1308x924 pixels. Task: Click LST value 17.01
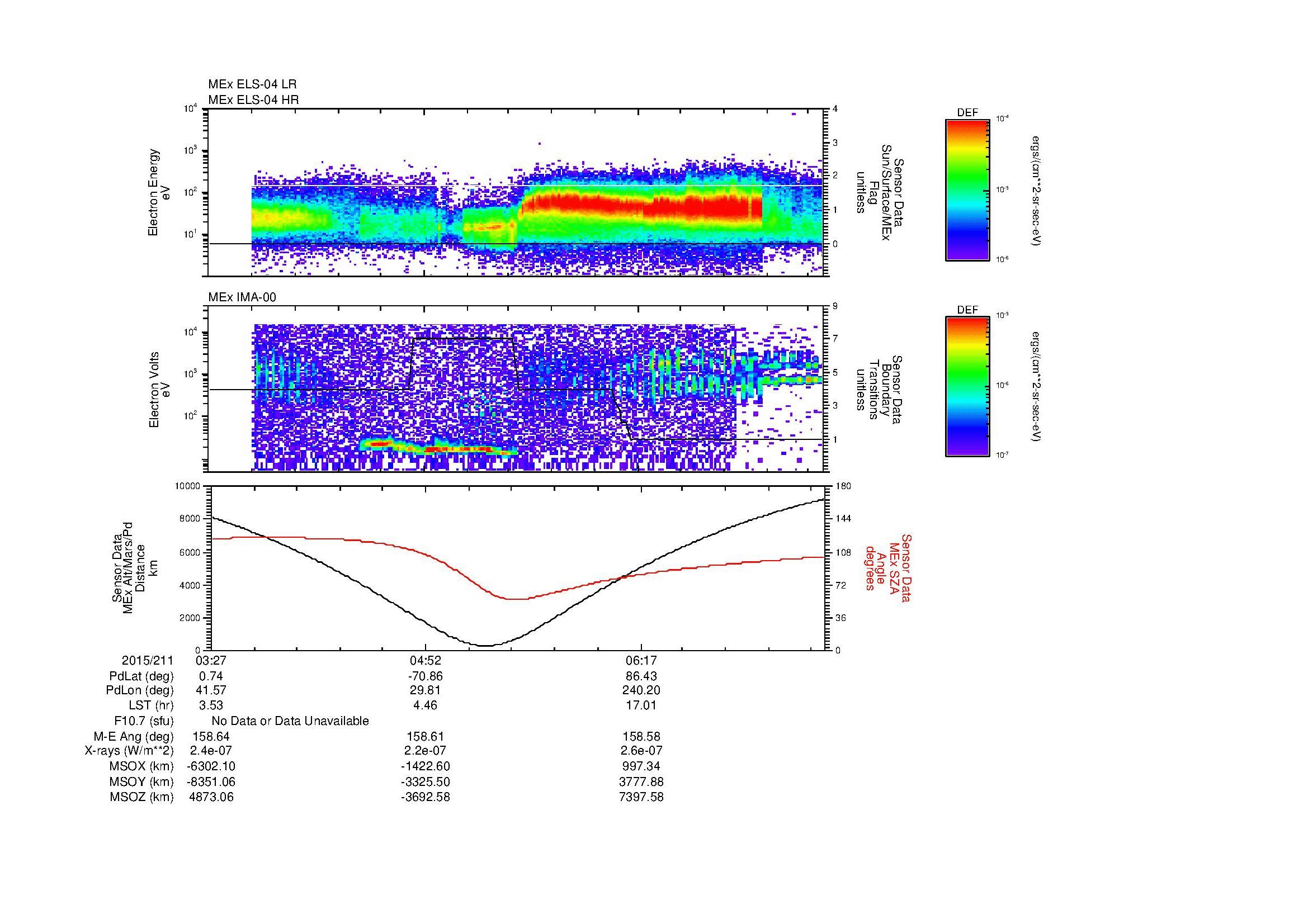pos(641,706)
